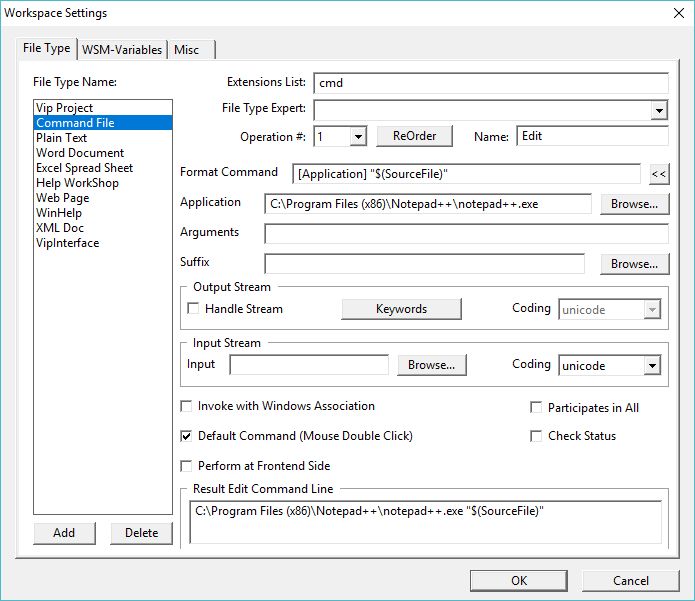Viewport: 695px width, 601px height.
Task: Click the Extensions List field
Action: [x=491, y=83]
